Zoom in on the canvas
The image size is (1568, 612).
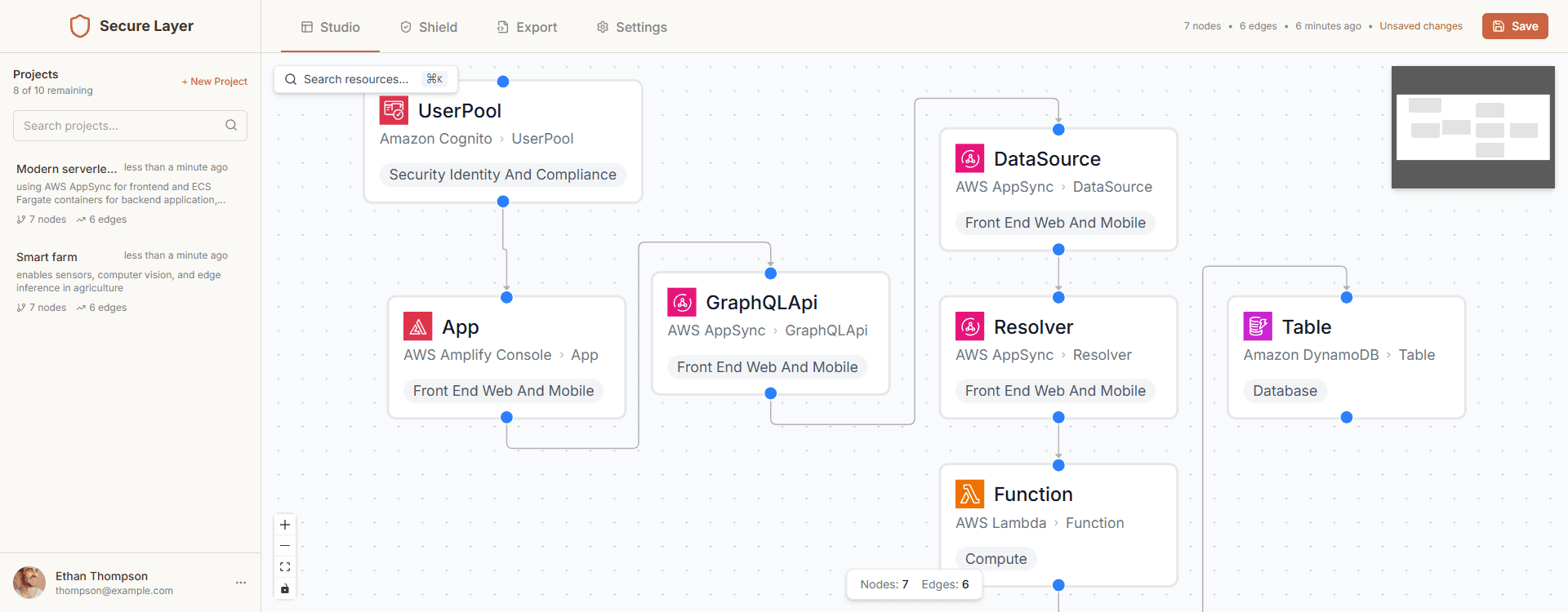[x=285, y=525]
